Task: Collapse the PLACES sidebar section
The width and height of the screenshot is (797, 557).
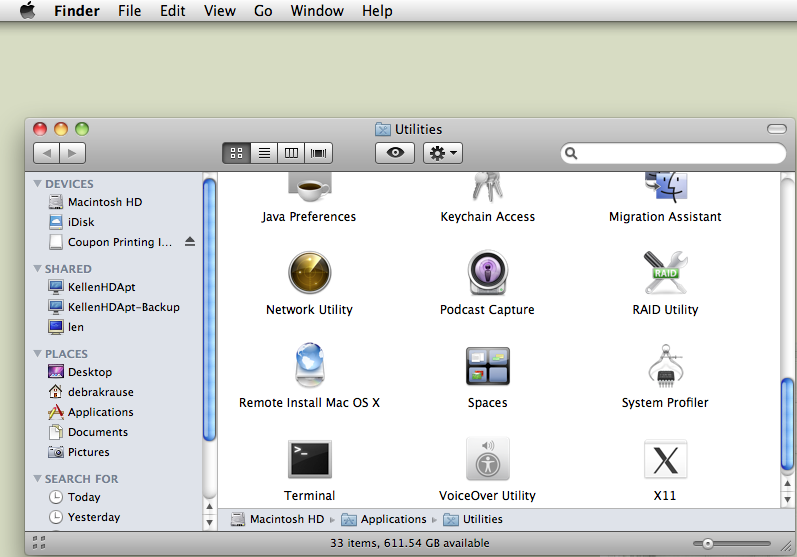Action: coord(37,353)
